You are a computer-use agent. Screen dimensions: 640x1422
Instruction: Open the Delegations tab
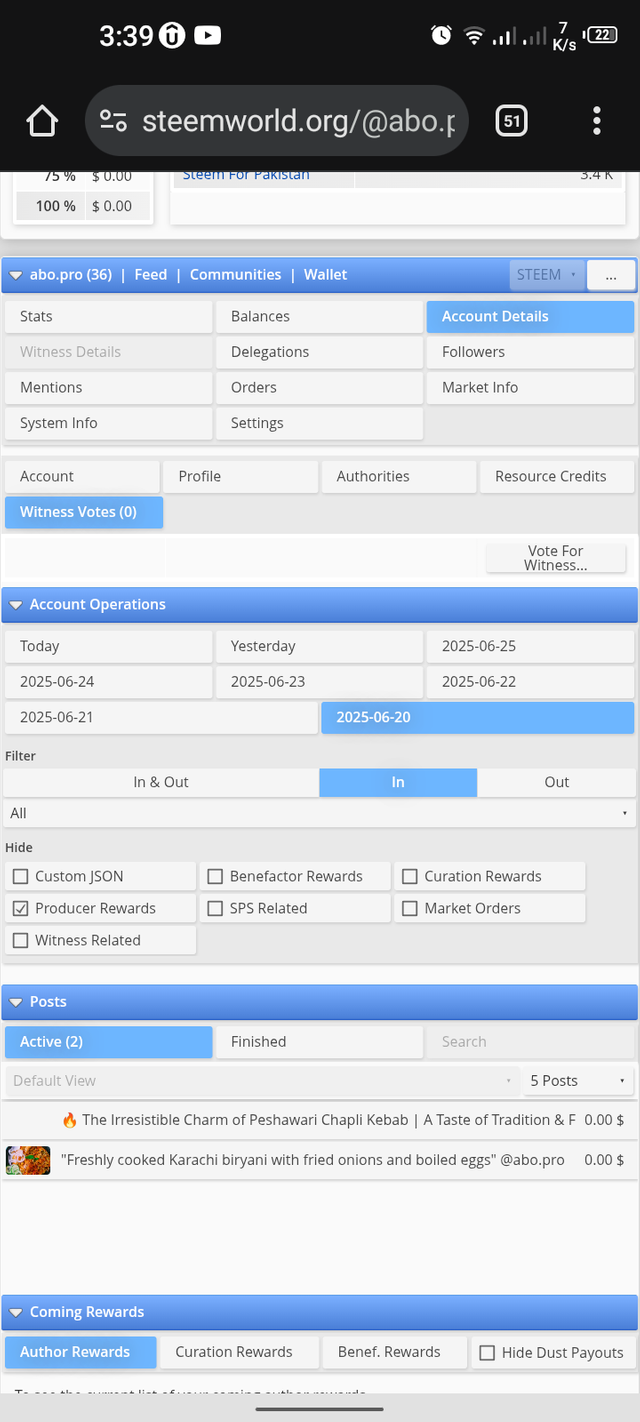pos(319,352)
